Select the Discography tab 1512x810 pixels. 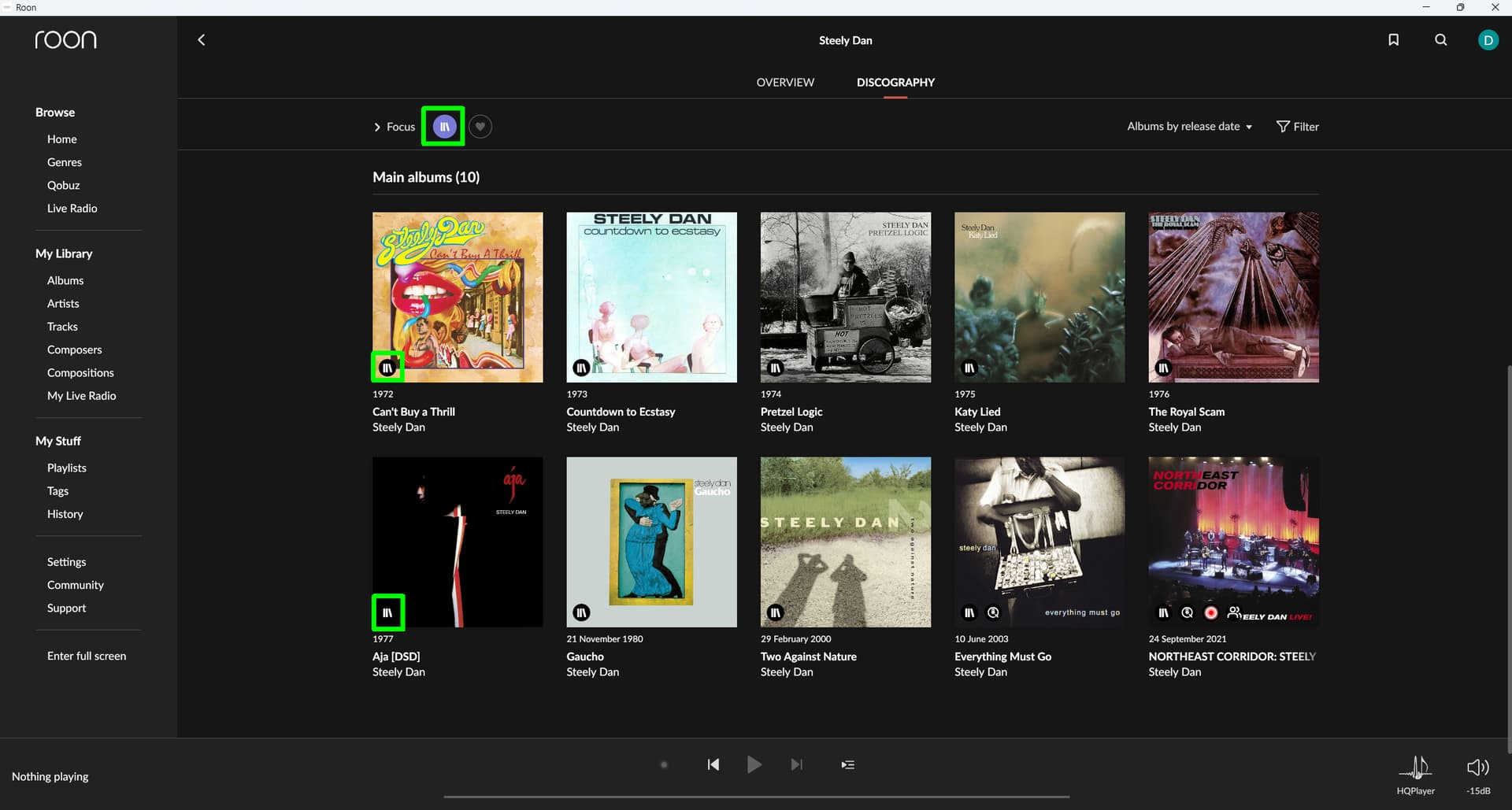click(895, 83)
